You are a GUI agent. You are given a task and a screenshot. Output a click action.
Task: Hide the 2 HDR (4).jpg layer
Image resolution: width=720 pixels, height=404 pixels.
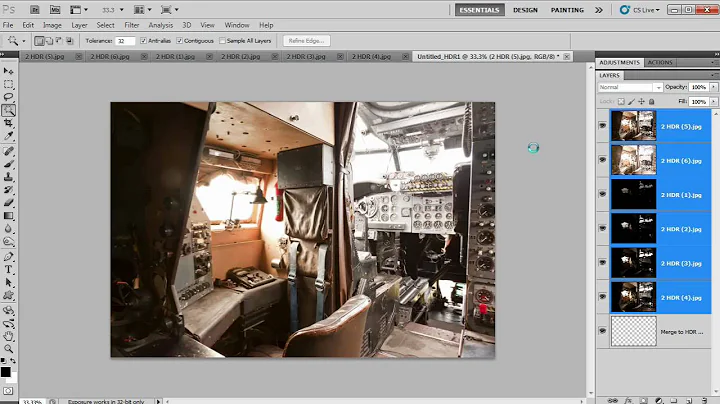[x=602, y=297]
